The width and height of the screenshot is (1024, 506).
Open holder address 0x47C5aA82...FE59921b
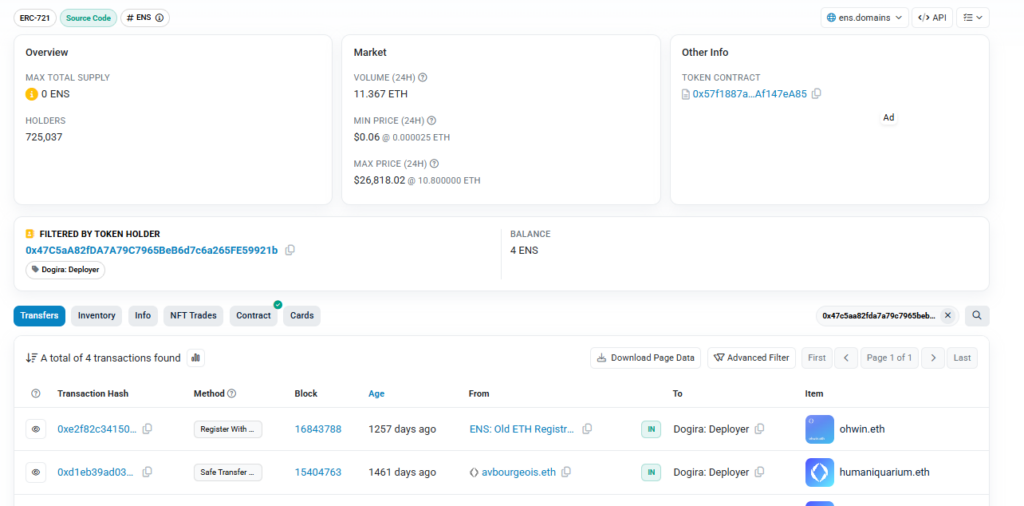(x=152, y=250)
